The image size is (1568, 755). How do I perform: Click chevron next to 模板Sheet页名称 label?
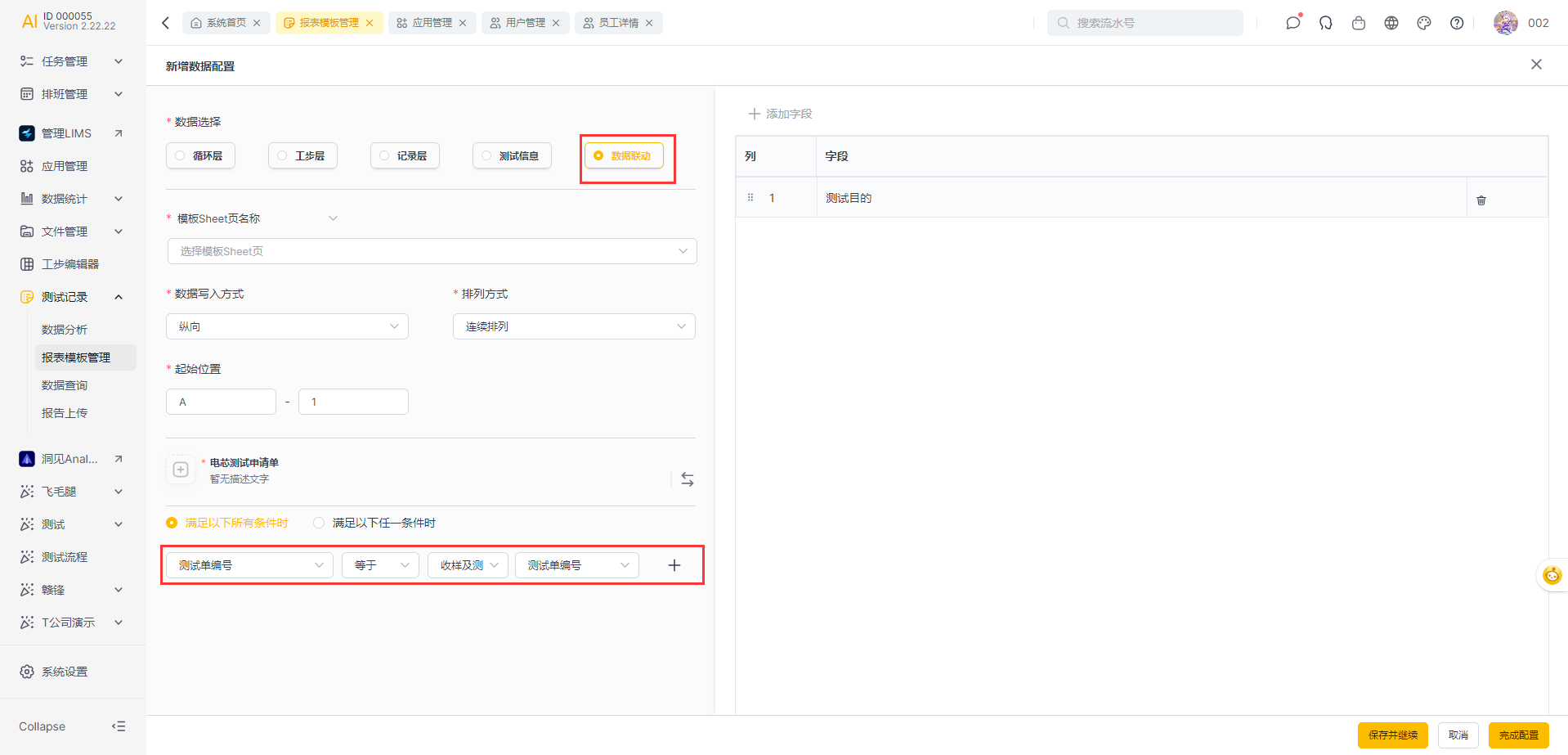pos(333,218)
